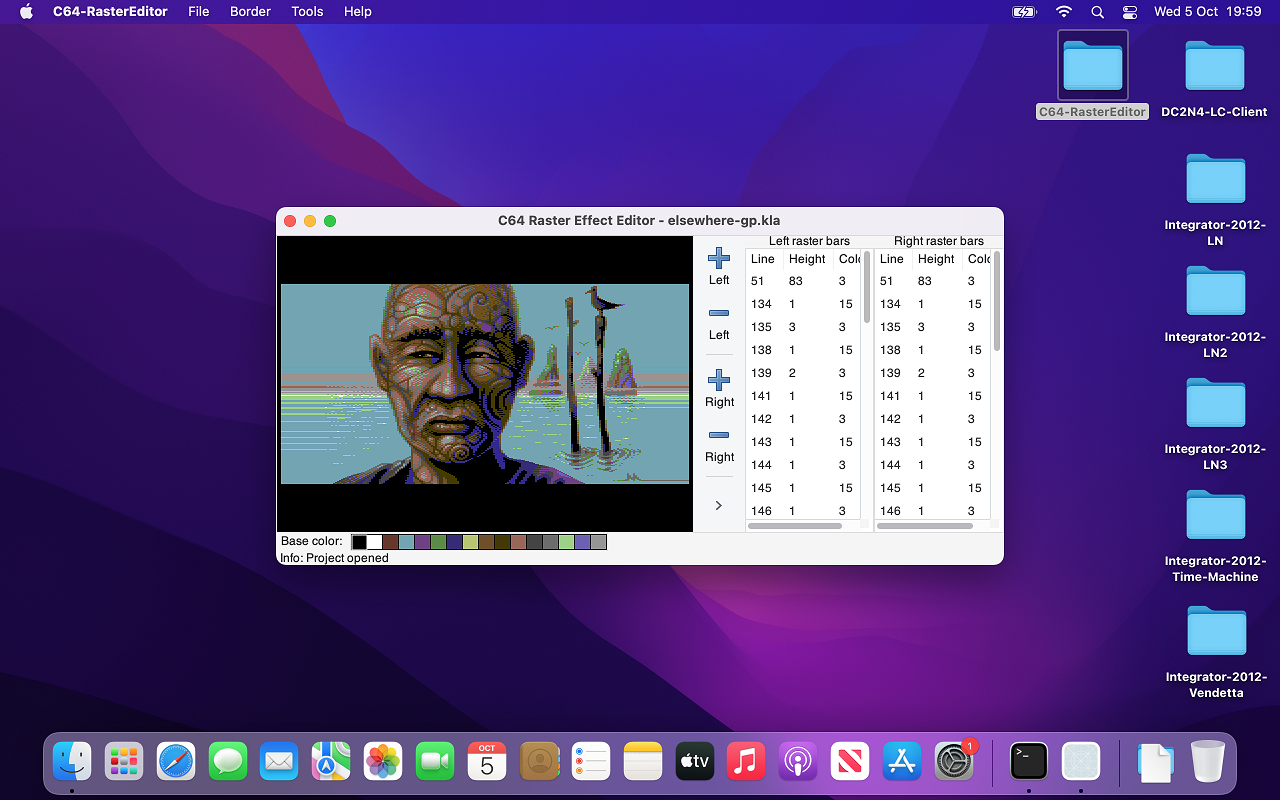The height and width of the screenshot is (800, 1280).
Task: Click the left raster bars horizontal scrollbar
Action: 795,525
